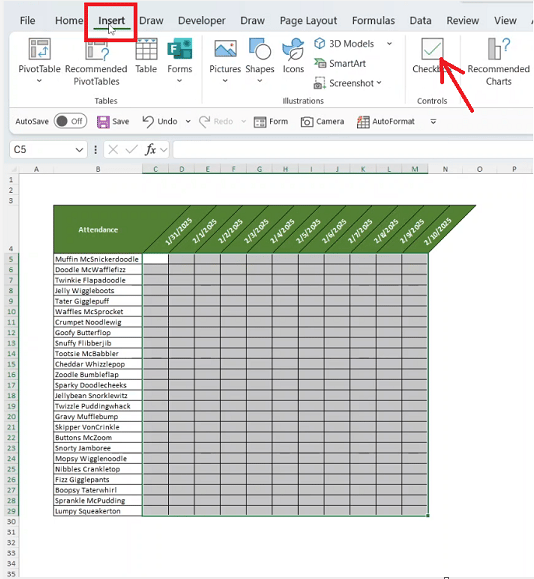Image resolution: width=534 pixels, height=579 pixels.
Task: Select row 30 header
Action: tap(11, 522)
